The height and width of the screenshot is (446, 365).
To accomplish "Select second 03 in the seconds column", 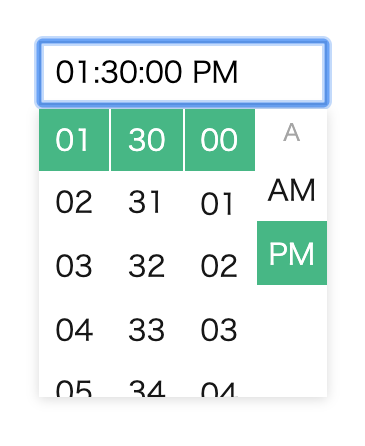I will (x=220, y=330).
